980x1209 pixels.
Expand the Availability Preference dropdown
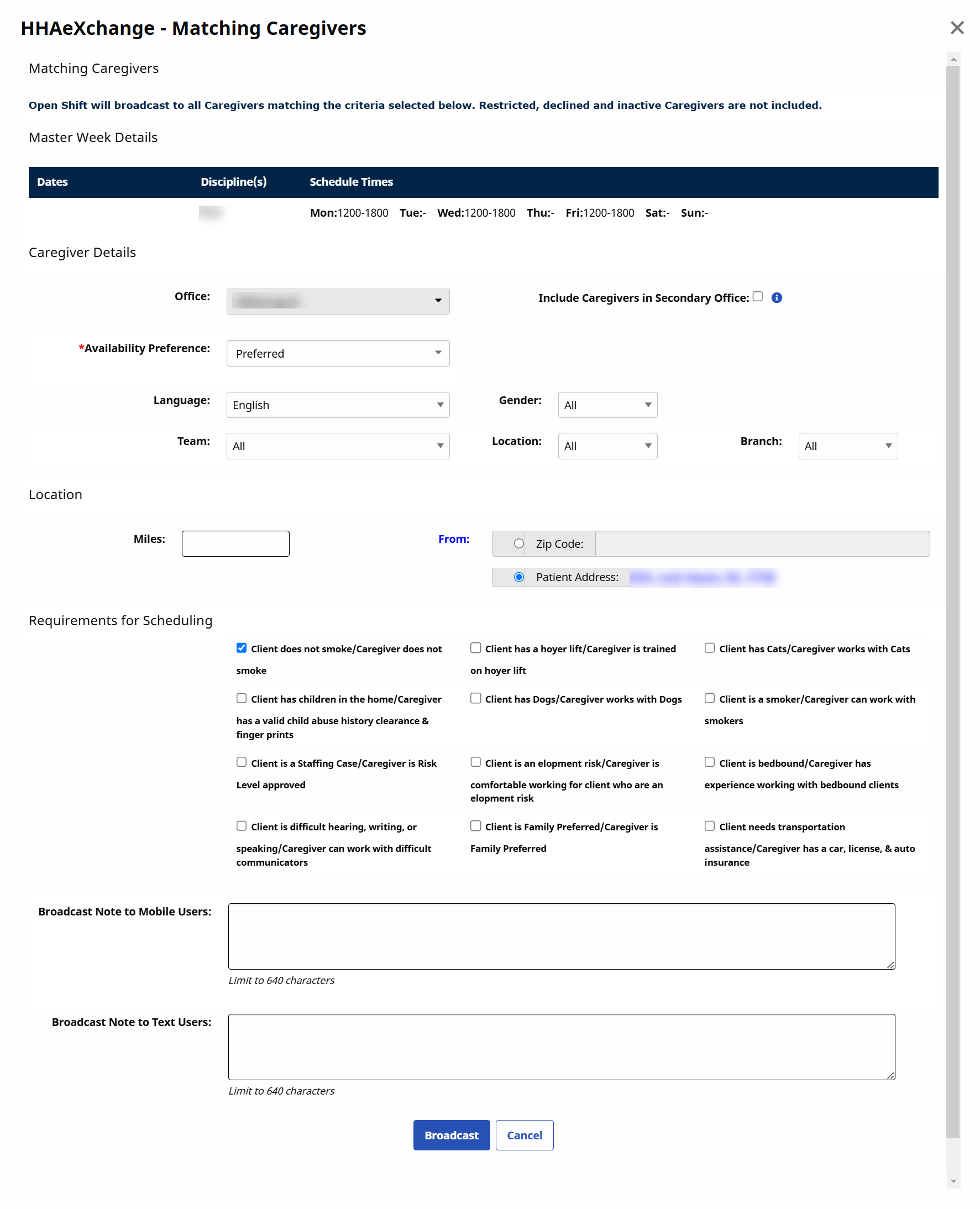pos(338,353)
